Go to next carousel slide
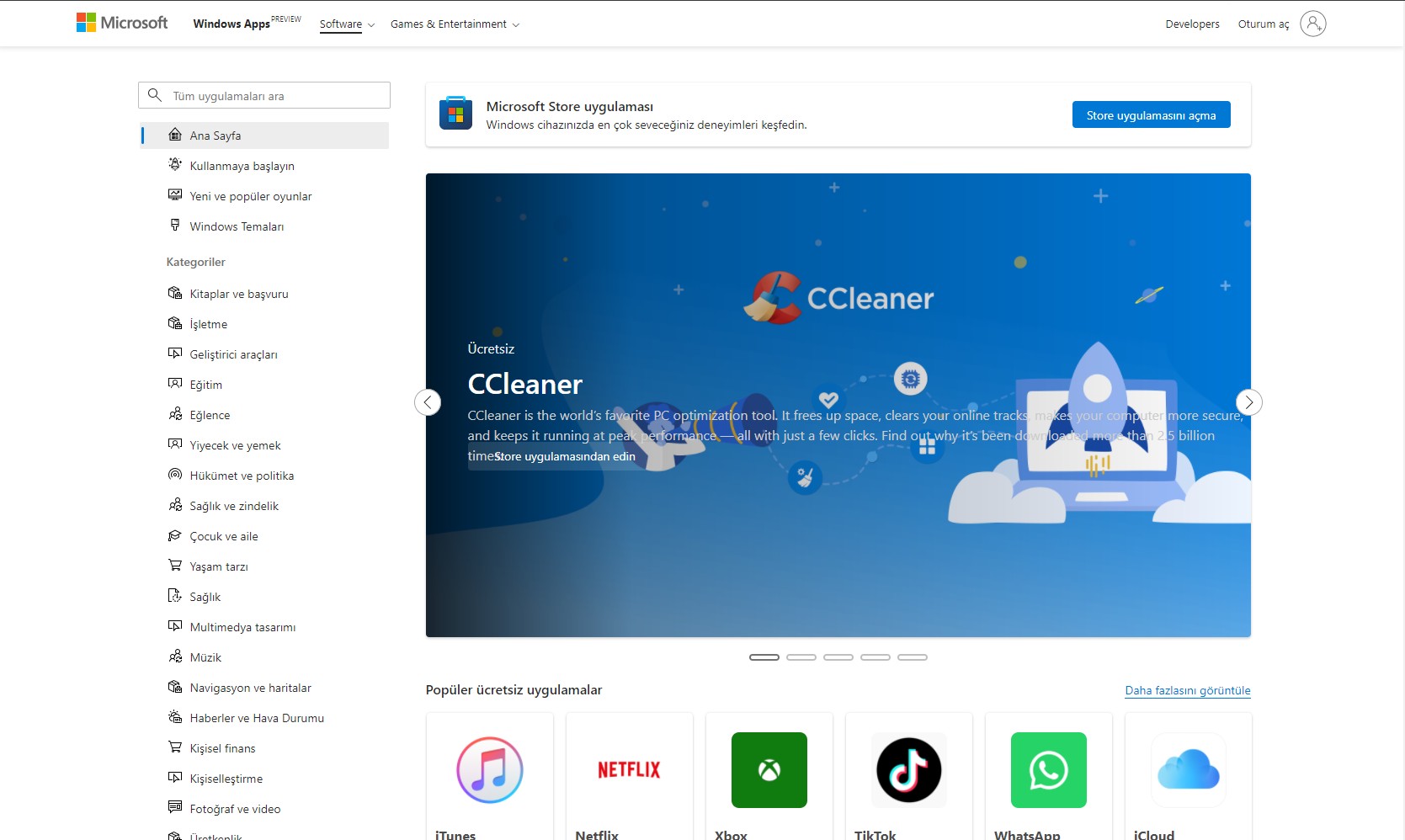 click(x=1249, y=402)
